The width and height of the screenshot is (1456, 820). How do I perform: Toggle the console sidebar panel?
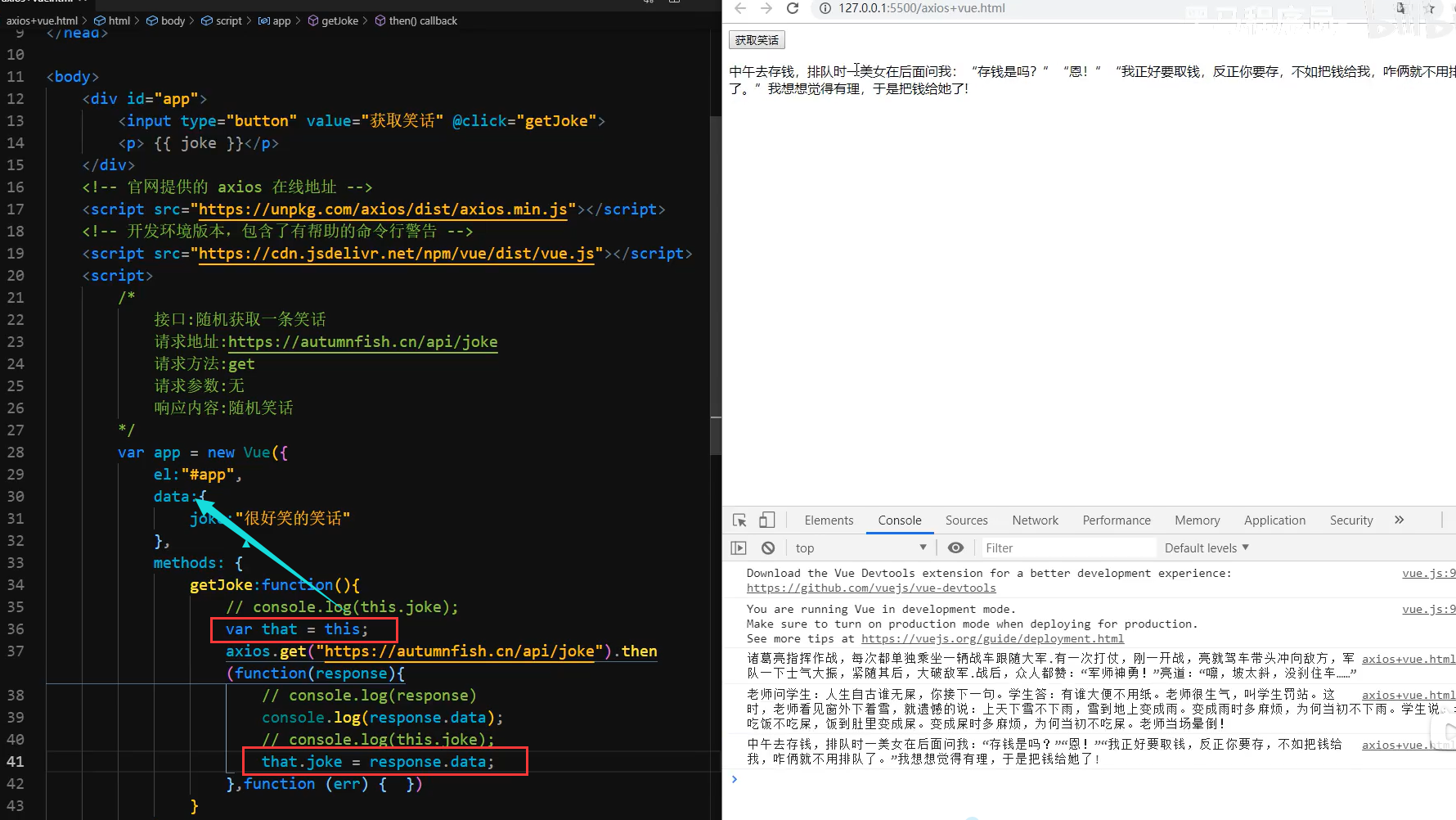pos(739,547)
